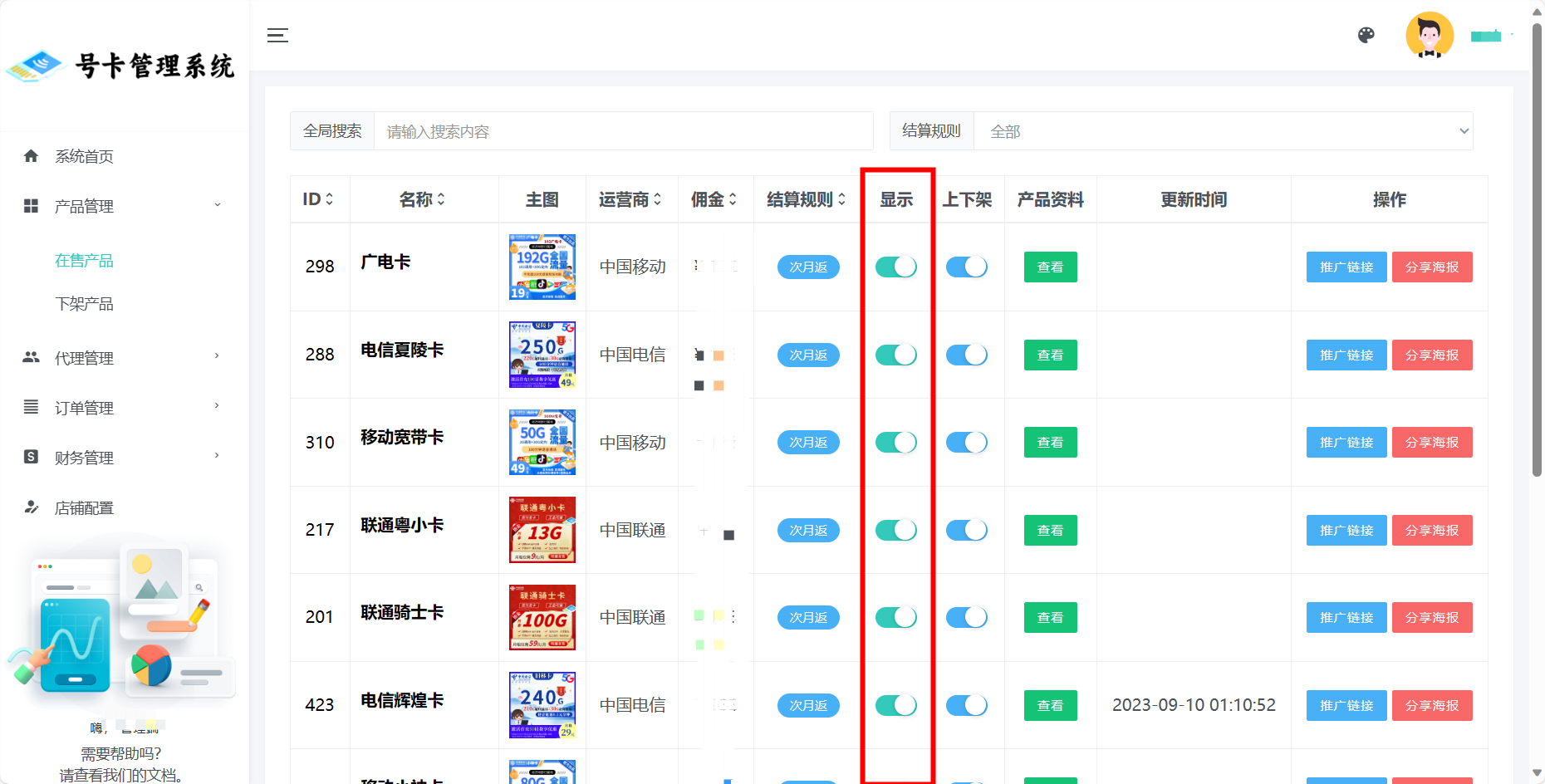Click 推广链接 button for 电信夏陵卡
Viewport: 1545px width, 784px height.
click(x=1346, y=355)
